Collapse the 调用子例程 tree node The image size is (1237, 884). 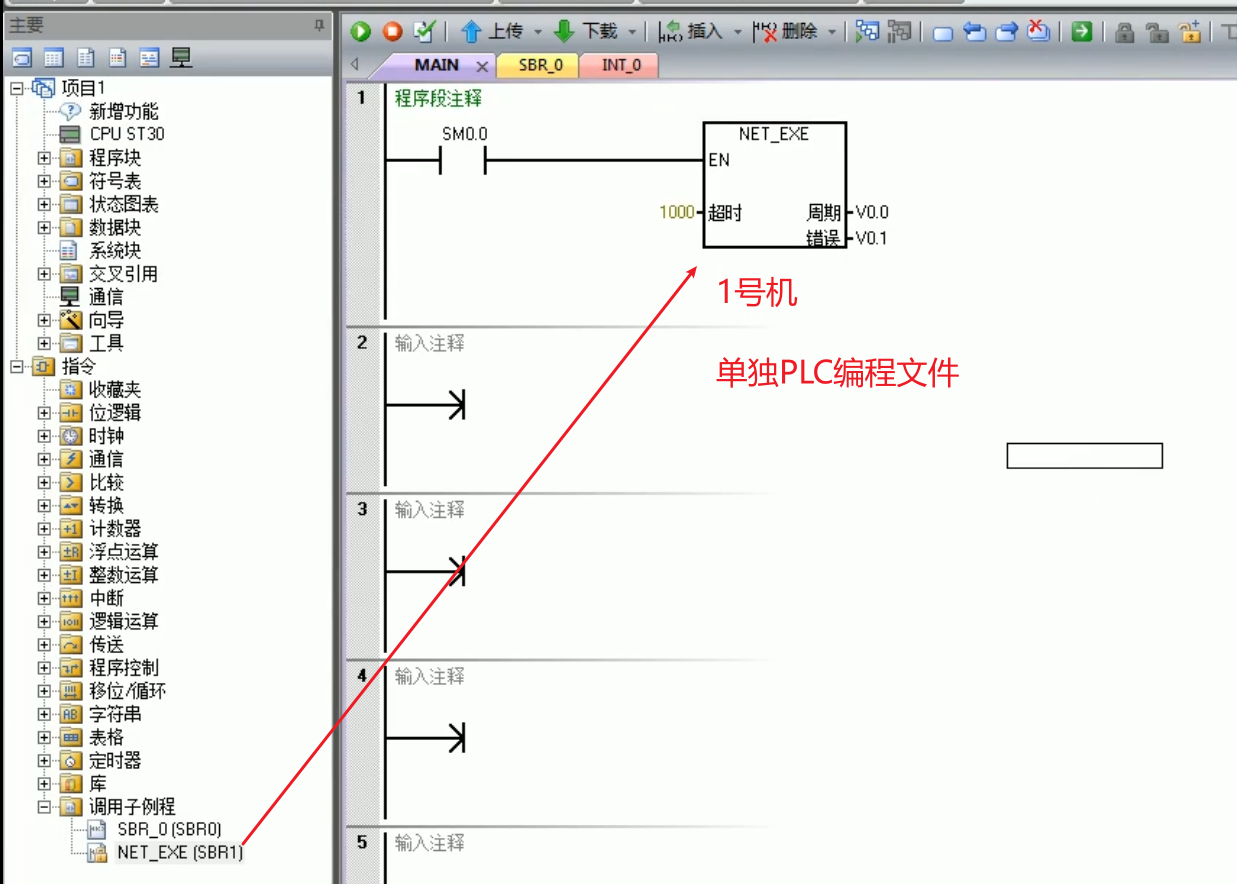(x=44, y=807)
